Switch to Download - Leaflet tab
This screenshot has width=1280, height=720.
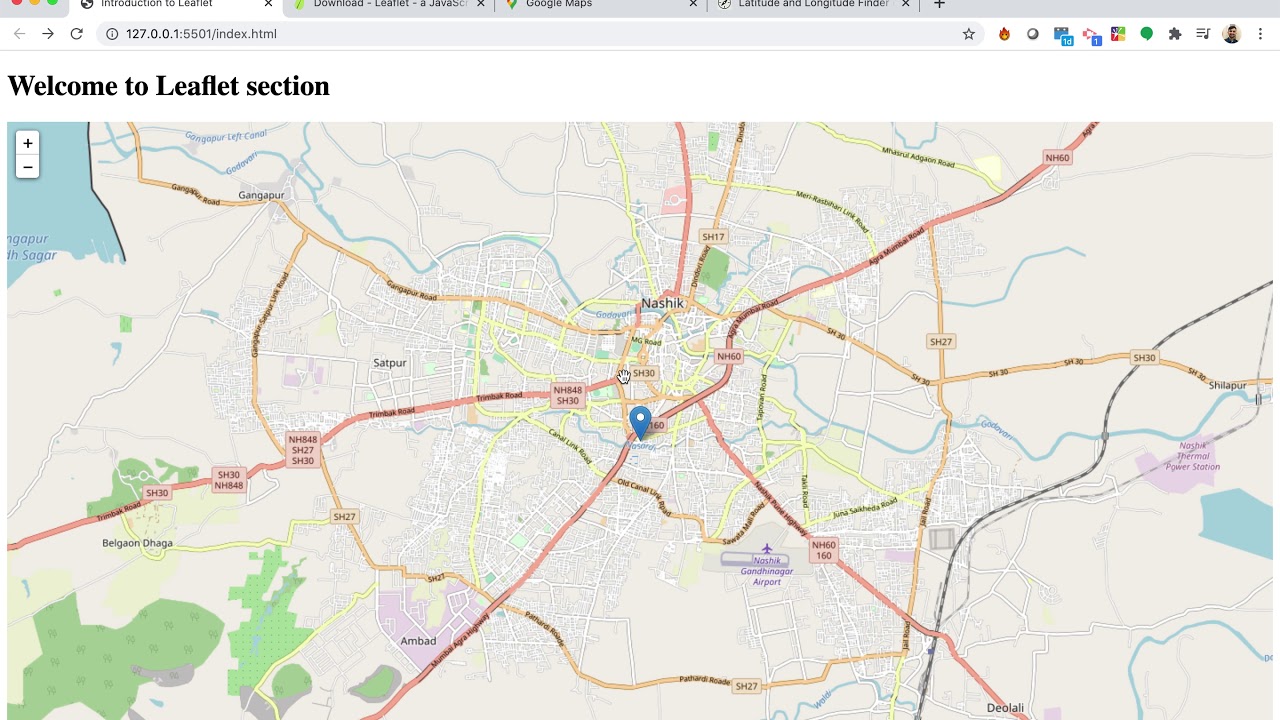390,5
